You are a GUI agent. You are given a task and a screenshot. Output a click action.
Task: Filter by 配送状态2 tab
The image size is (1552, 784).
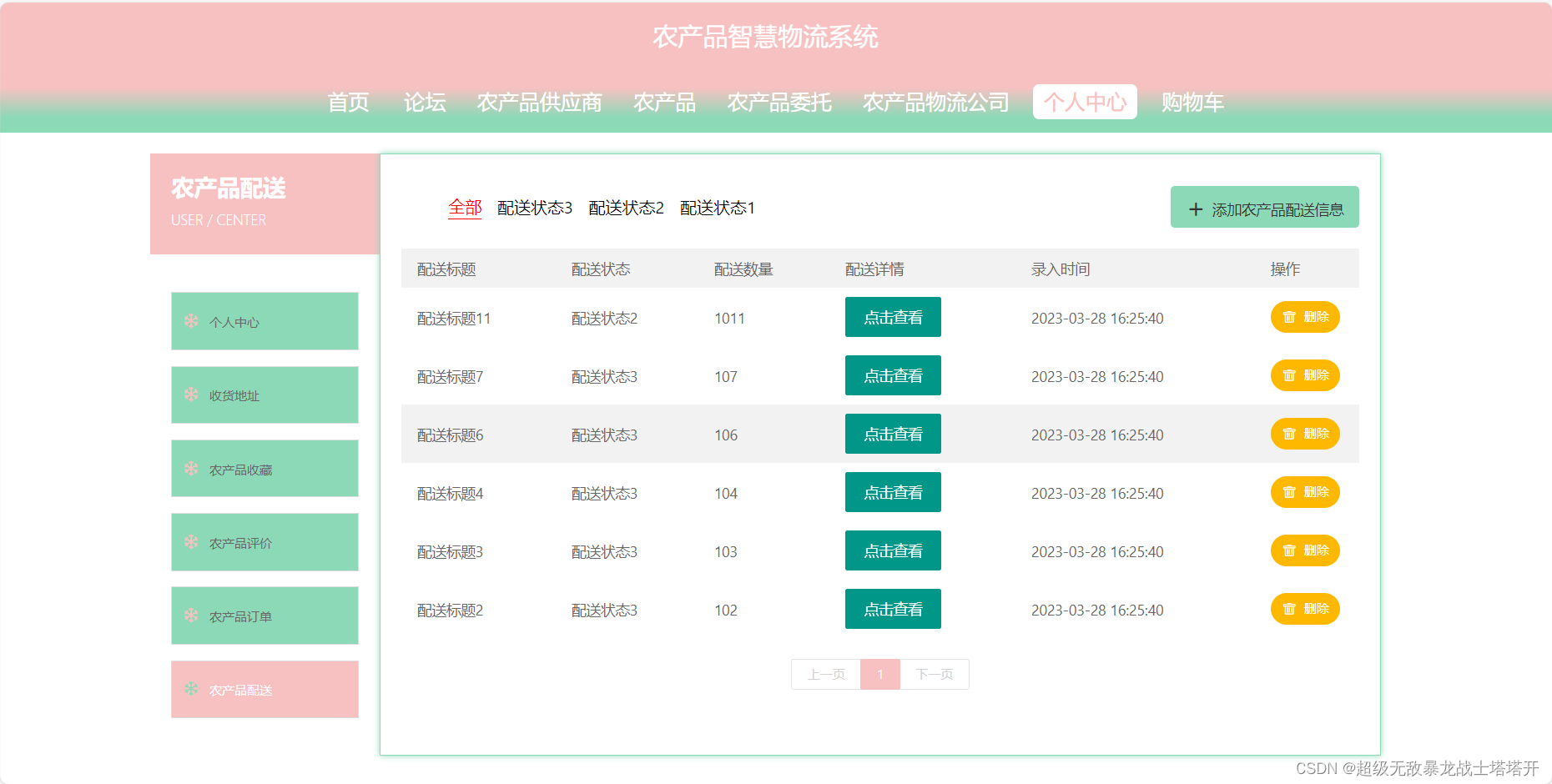(626, 208)
